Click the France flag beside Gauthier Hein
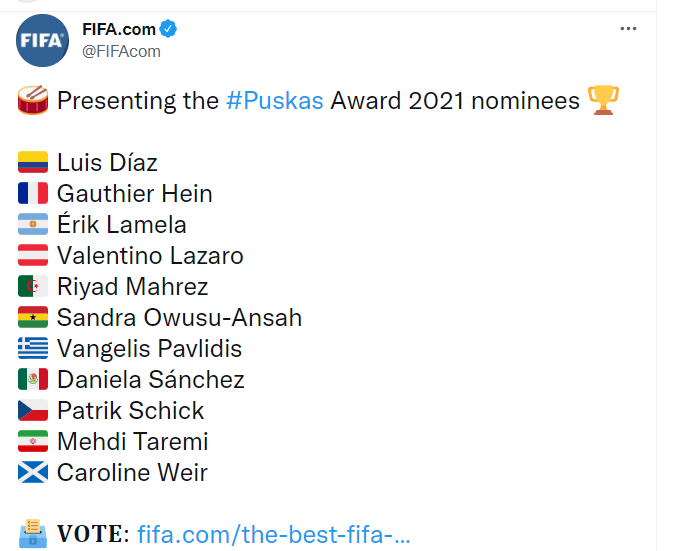The image size is (686, 551). click(33, 193)
